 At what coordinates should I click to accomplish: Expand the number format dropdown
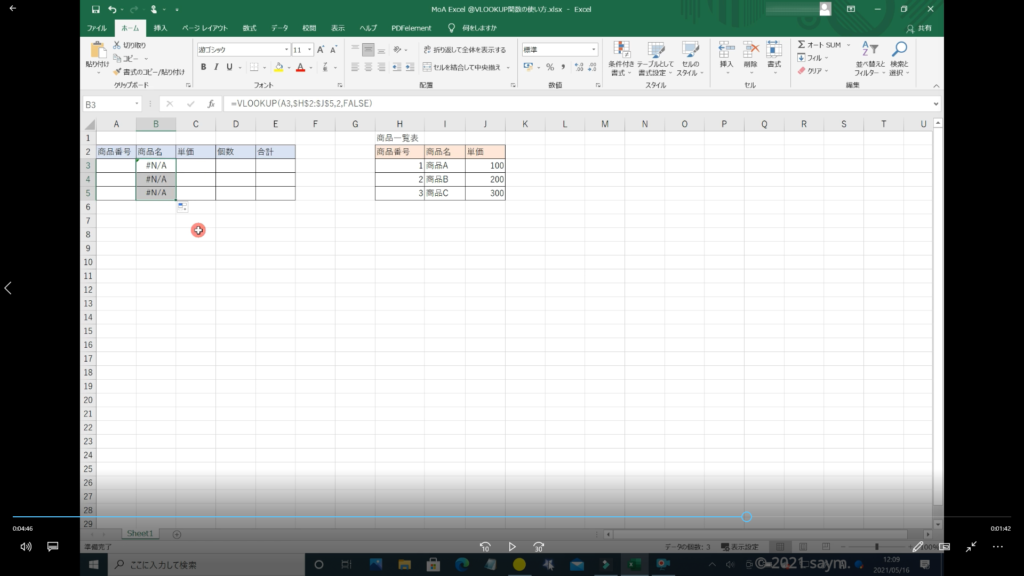(594, 49)
